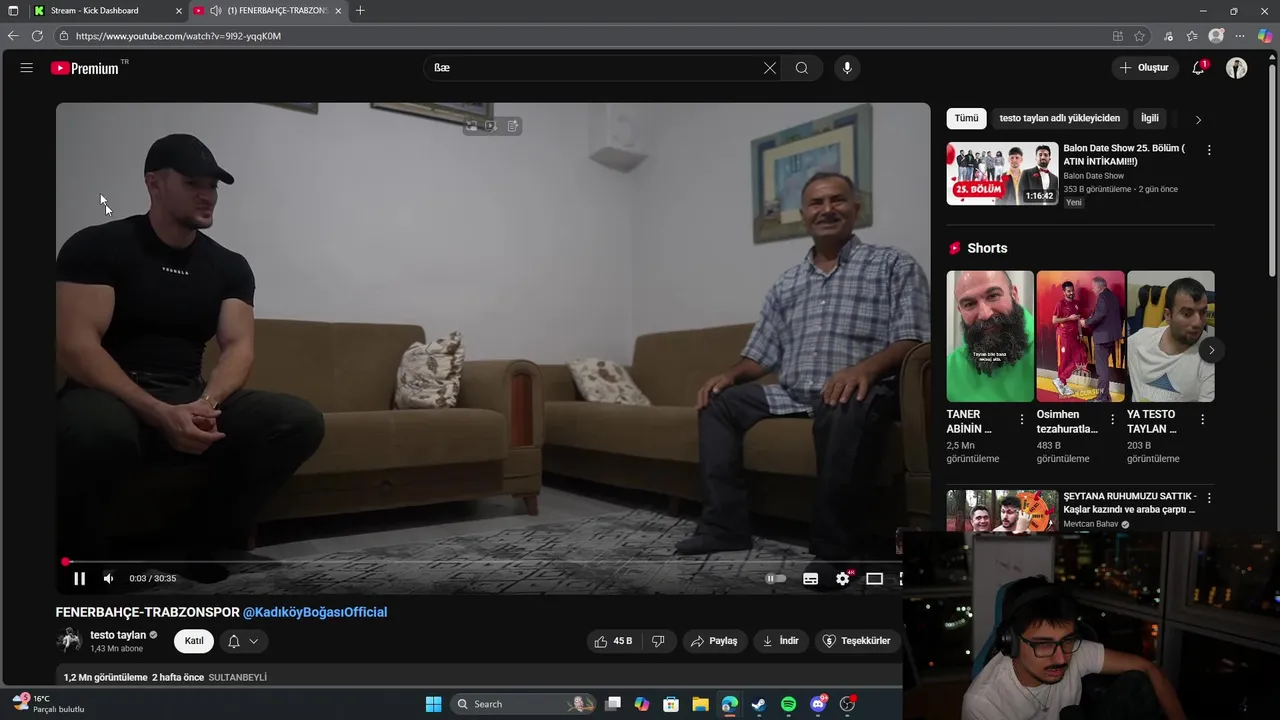Like the video with 45 B

tap(613, 641)
